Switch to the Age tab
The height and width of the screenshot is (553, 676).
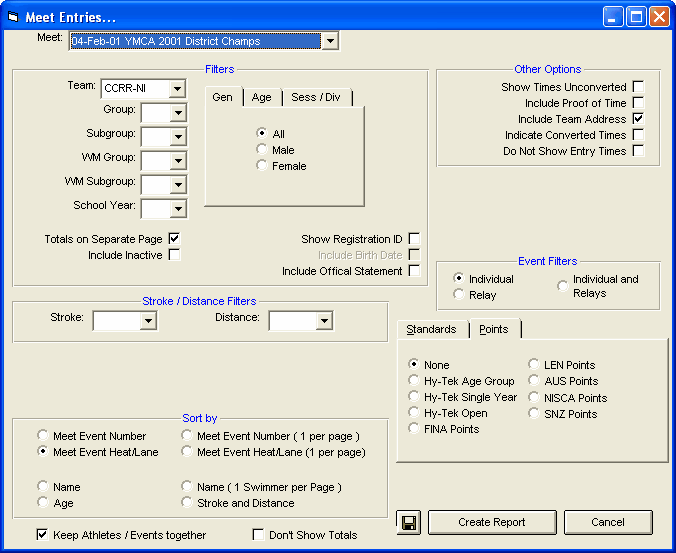261,97
